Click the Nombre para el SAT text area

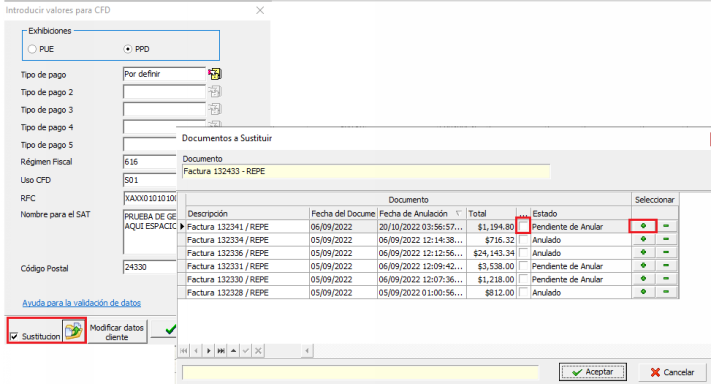[149, 232]
